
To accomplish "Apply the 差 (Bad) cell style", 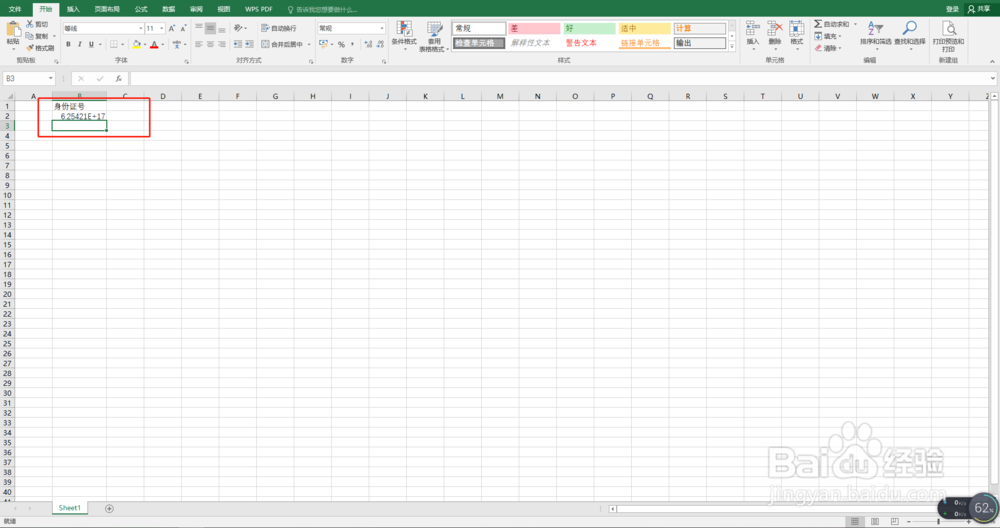I will pos(534,28).
